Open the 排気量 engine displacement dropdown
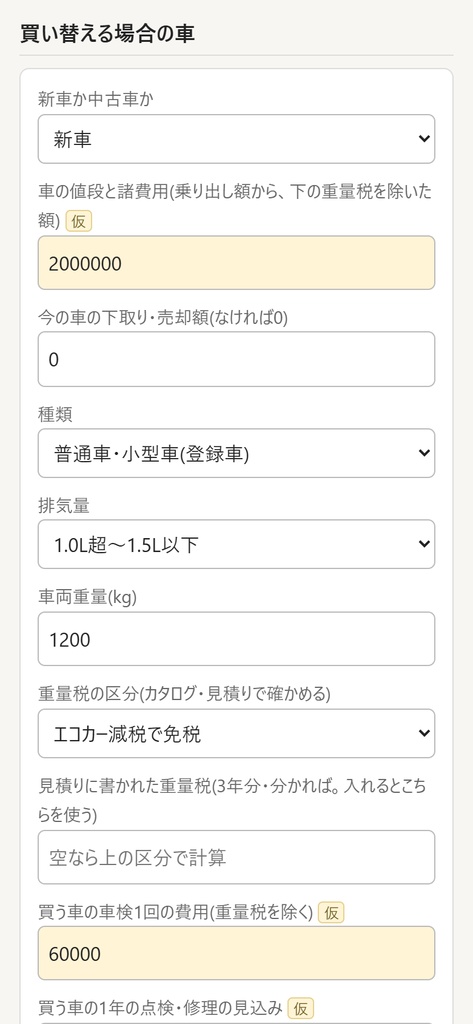This screenshot has height=1024, width=473. pyautogui.click(x=236, y=544)
